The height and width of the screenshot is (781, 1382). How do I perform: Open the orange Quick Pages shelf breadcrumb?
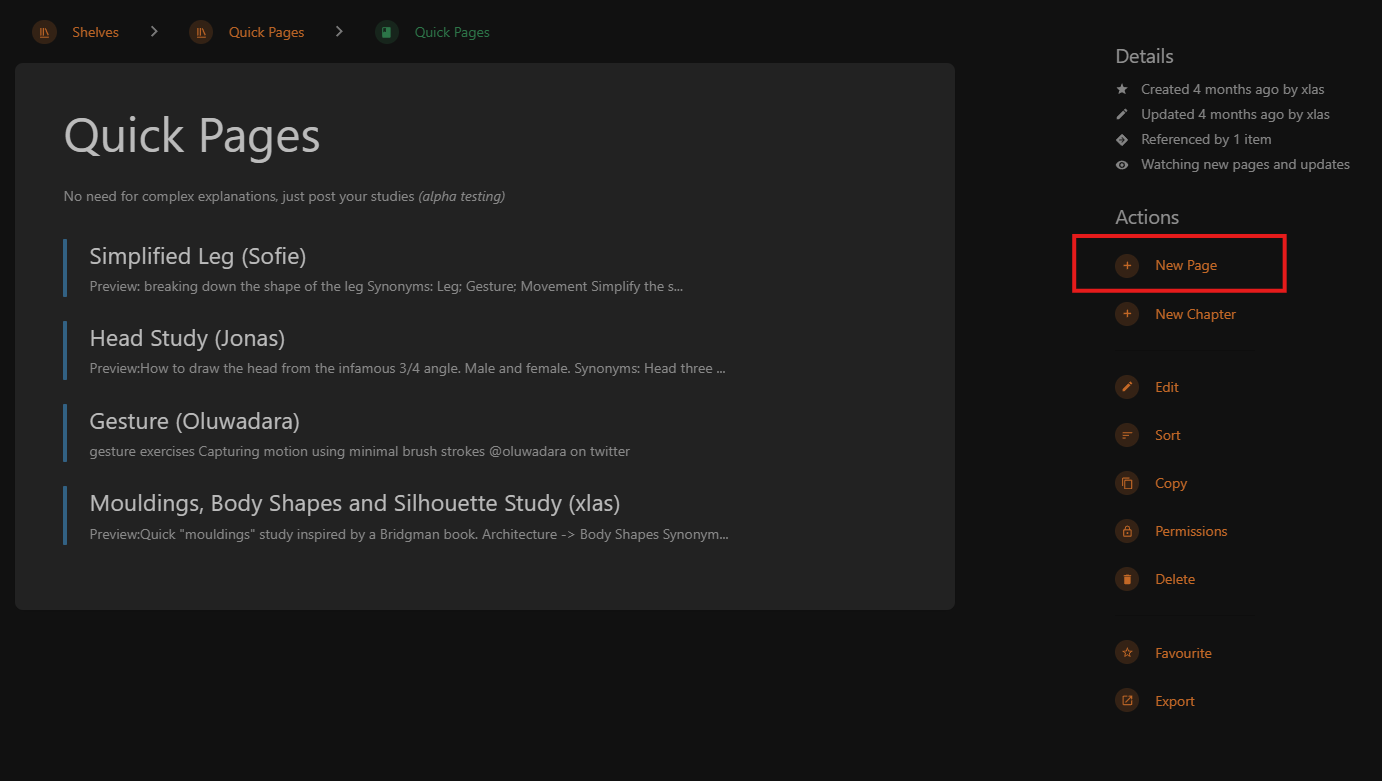(266, 32)
